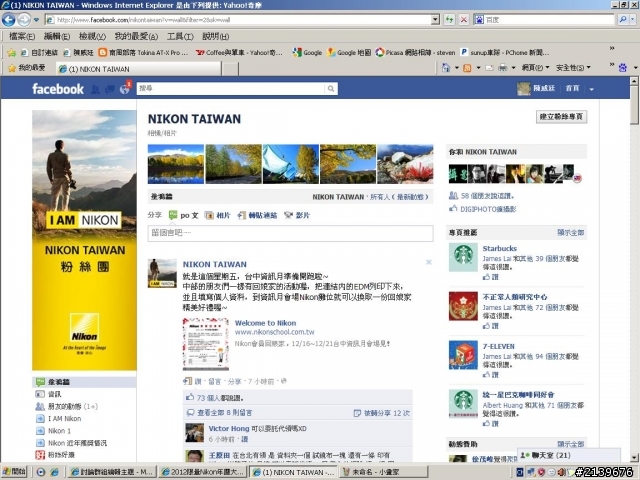This screenshot has height=480, width=640.
Task: Click the 建立粉絲專頁 button
Action: point(561,117)
